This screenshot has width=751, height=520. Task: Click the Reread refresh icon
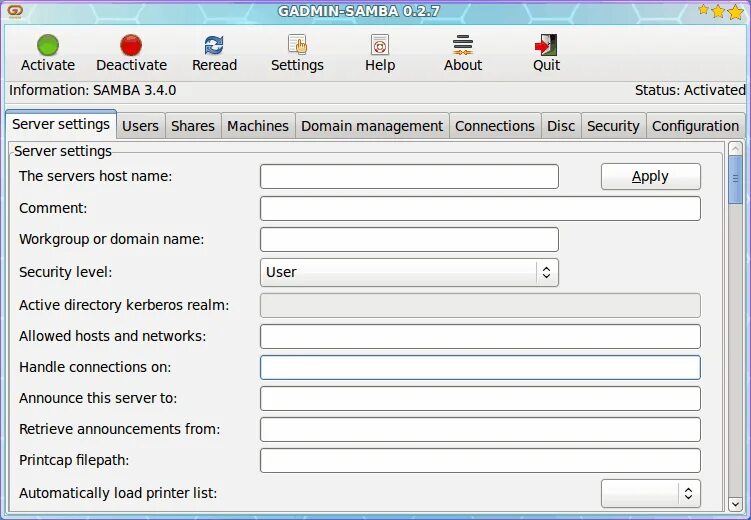tap(214, 45)
